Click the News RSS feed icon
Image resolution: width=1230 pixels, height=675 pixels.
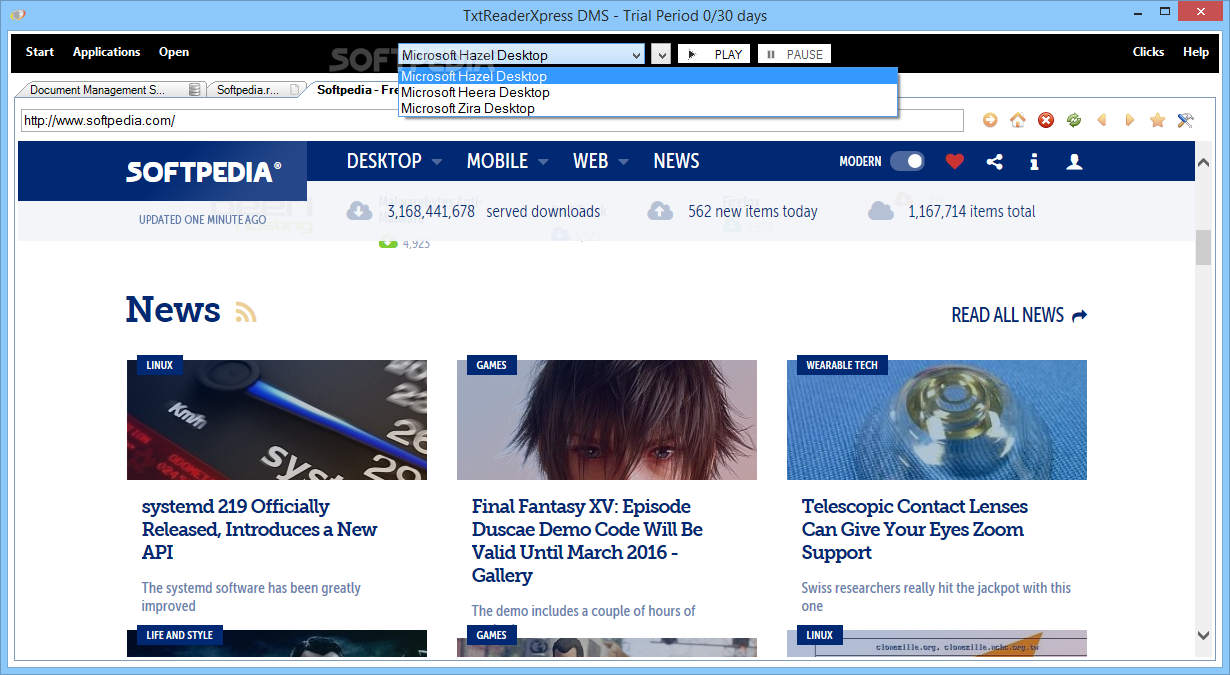point(246,312)
